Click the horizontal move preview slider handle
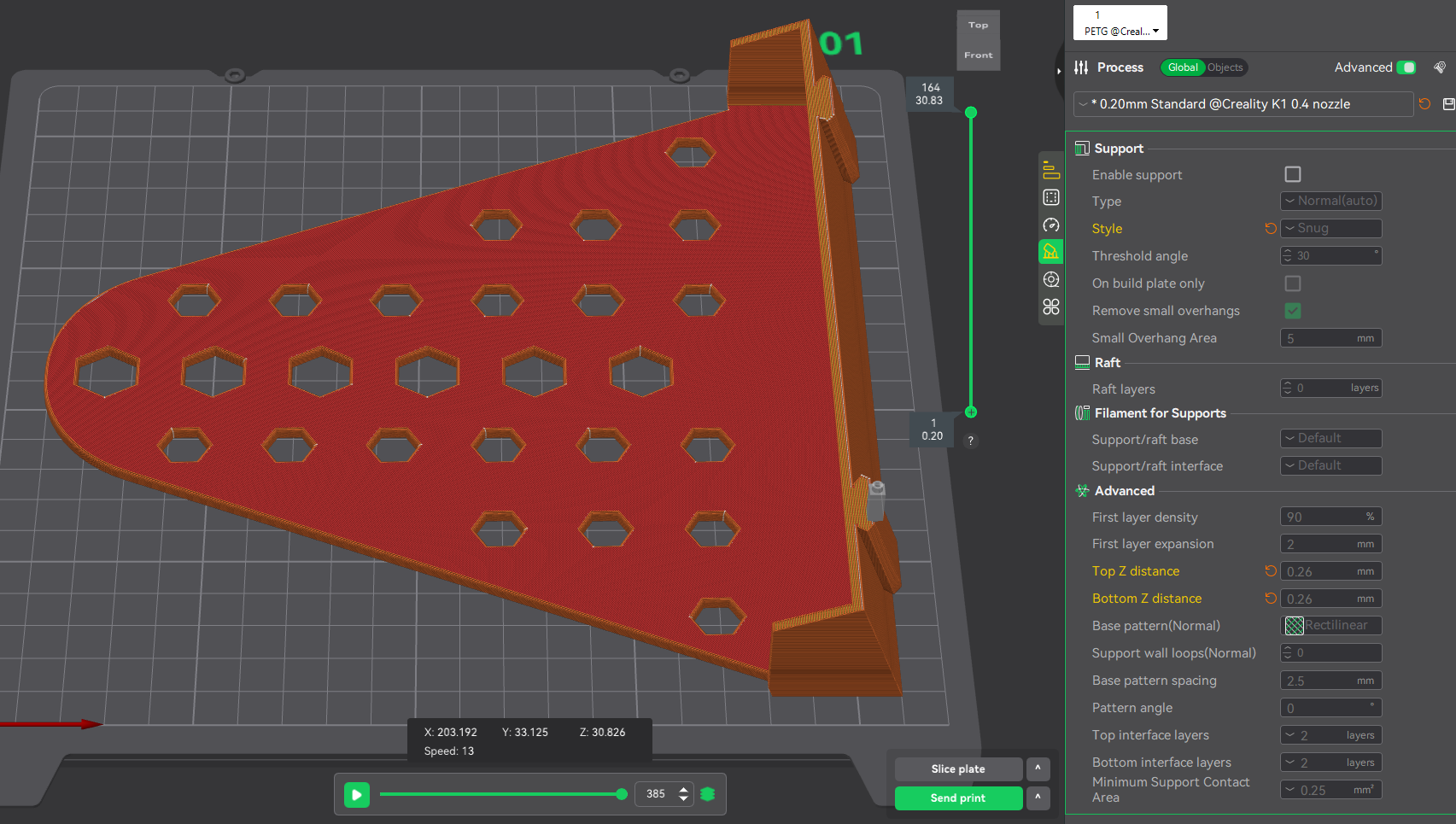The height and width of the screenshot is (824, 1456). tap(622, 794)
